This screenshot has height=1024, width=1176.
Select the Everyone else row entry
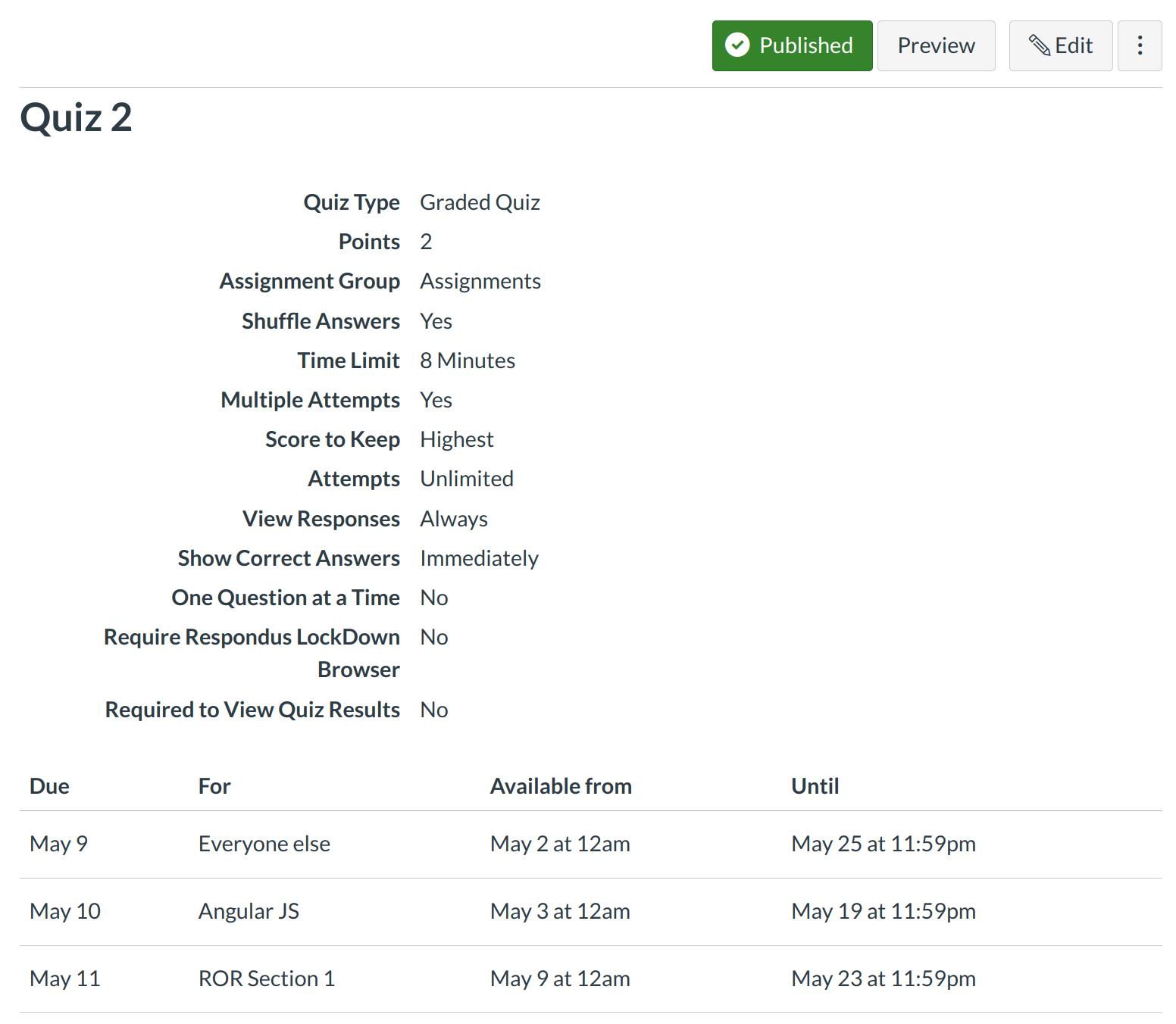click(264, 844)
